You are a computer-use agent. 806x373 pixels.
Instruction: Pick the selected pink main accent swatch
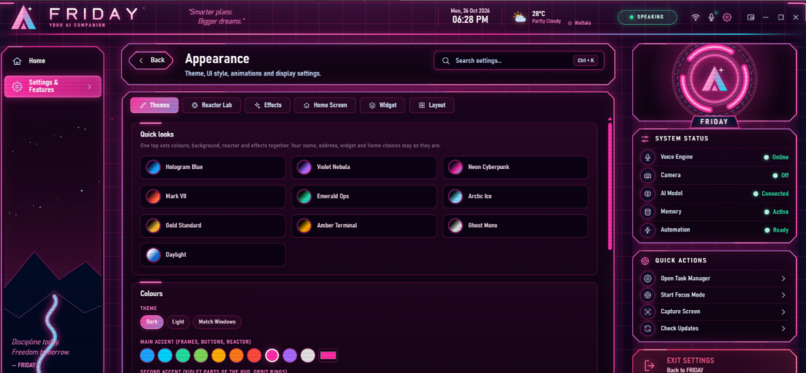point(272,356)
